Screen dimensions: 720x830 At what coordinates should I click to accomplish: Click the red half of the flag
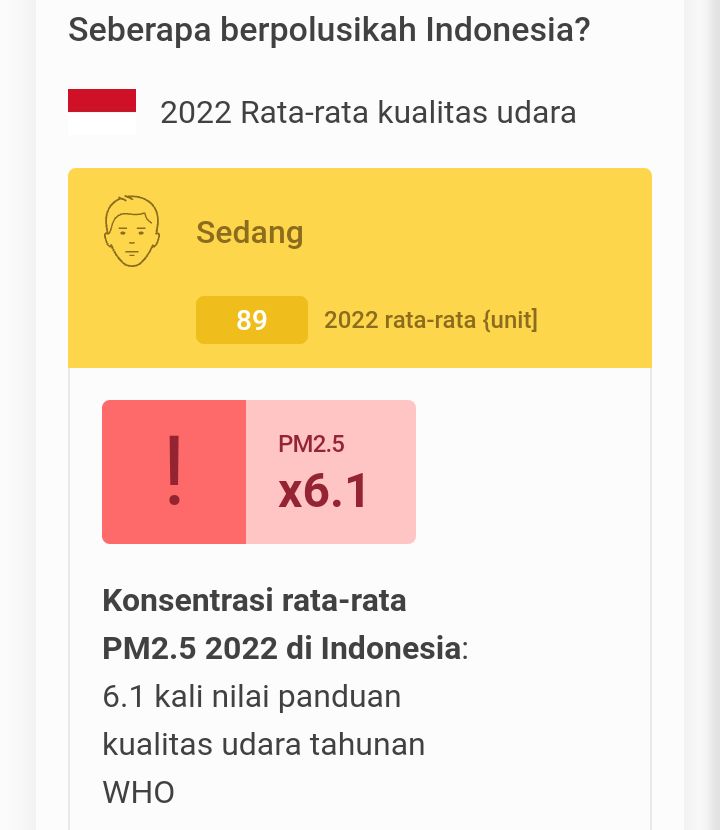point(102,101)
